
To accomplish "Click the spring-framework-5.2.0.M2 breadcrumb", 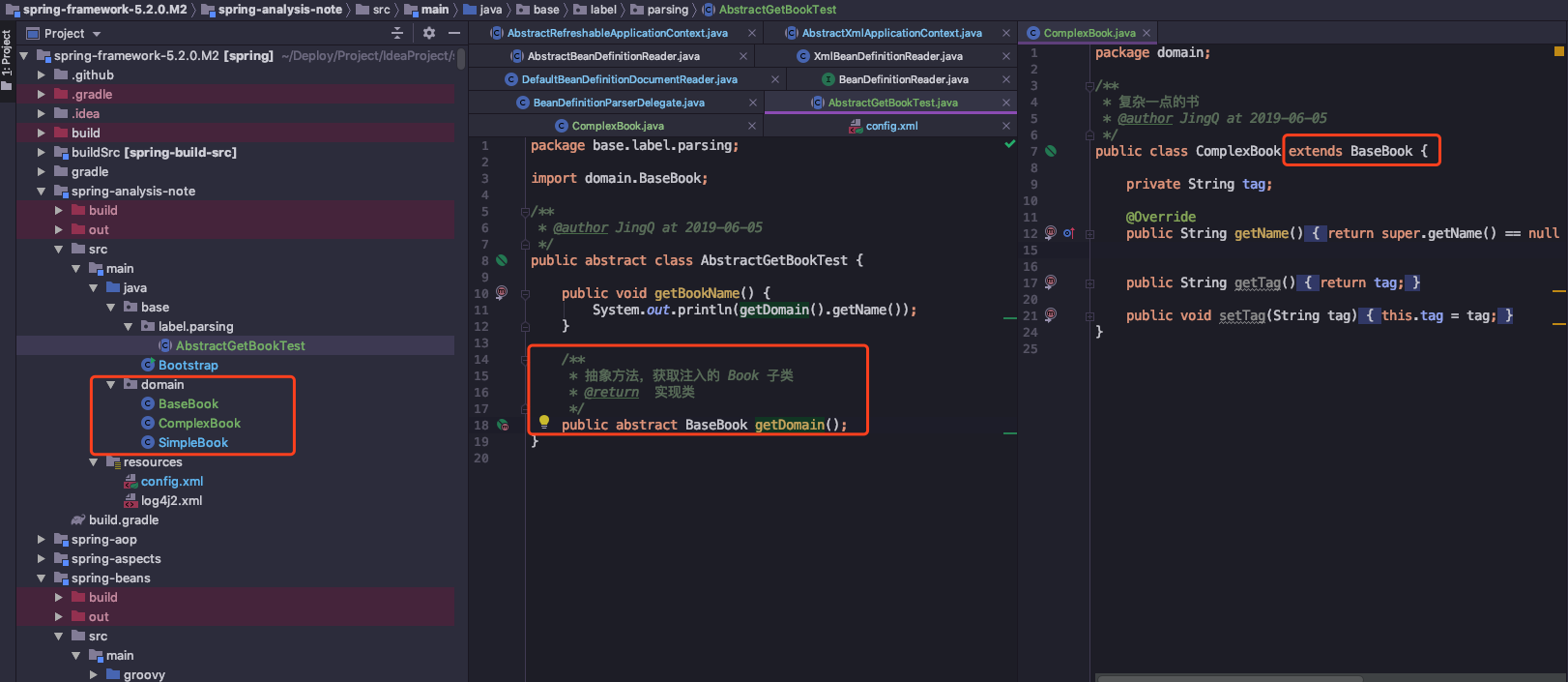I will [97, 10].
